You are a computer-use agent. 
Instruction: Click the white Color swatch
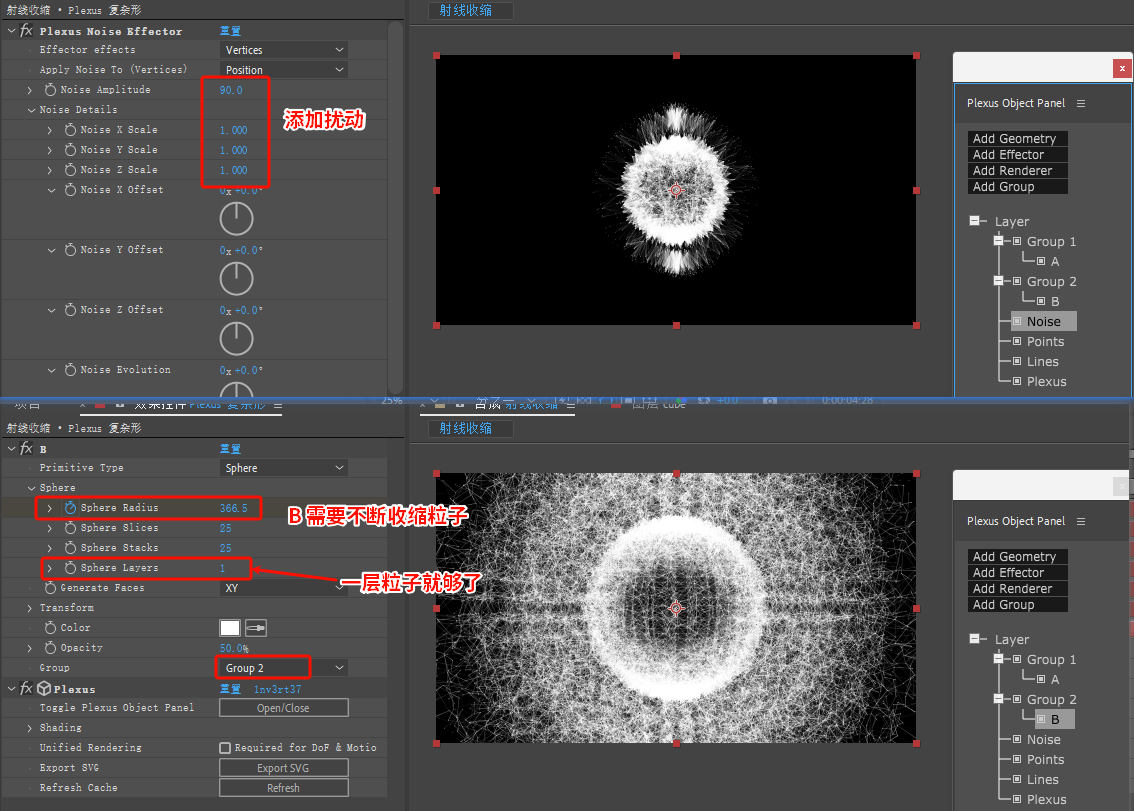pos(230,628)
